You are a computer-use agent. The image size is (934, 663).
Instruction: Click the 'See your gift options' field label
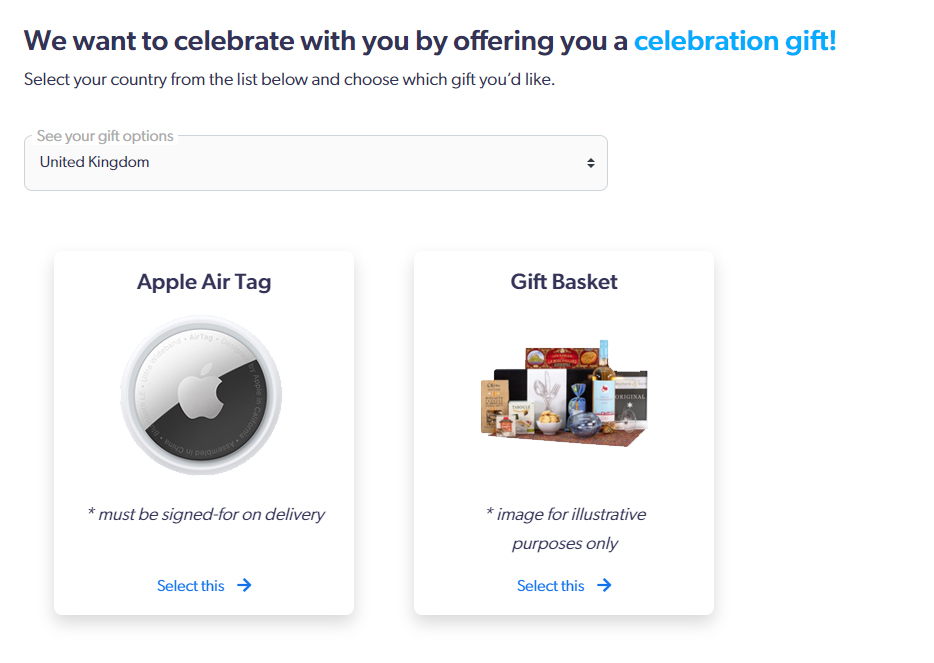pos(105,136)
